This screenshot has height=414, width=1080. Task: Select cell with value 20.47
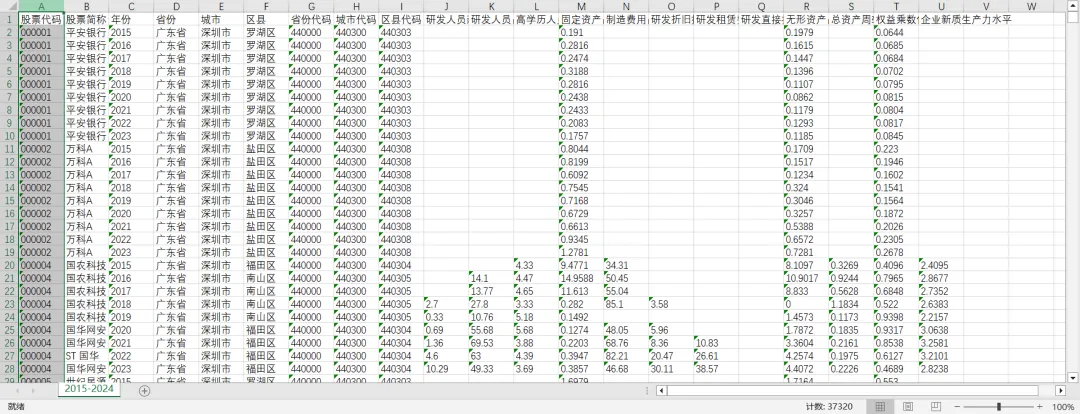click(x=671, y=356)
